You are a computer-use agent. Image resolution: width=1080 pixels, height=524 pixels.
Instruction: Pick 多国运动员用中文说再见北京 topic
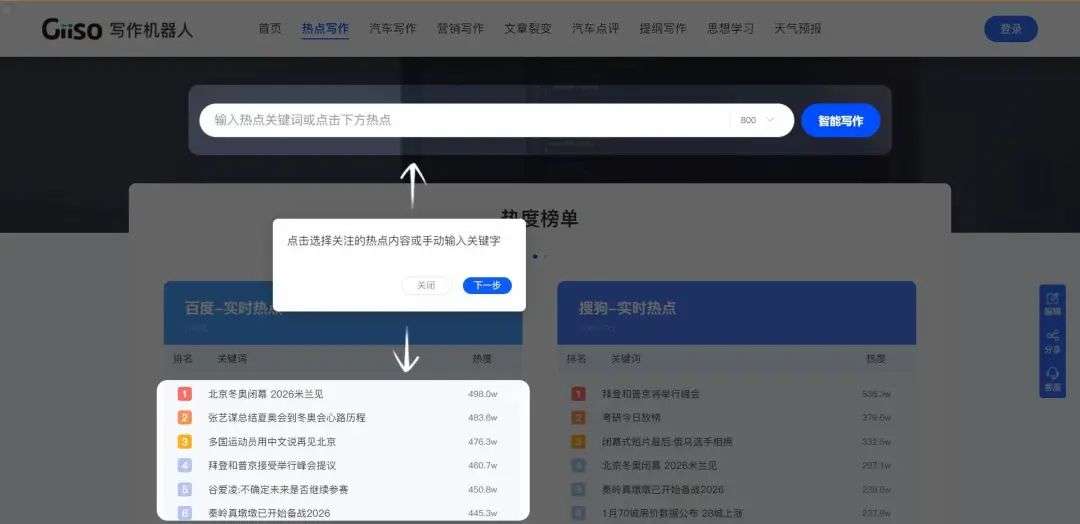(x=272, y=441)
